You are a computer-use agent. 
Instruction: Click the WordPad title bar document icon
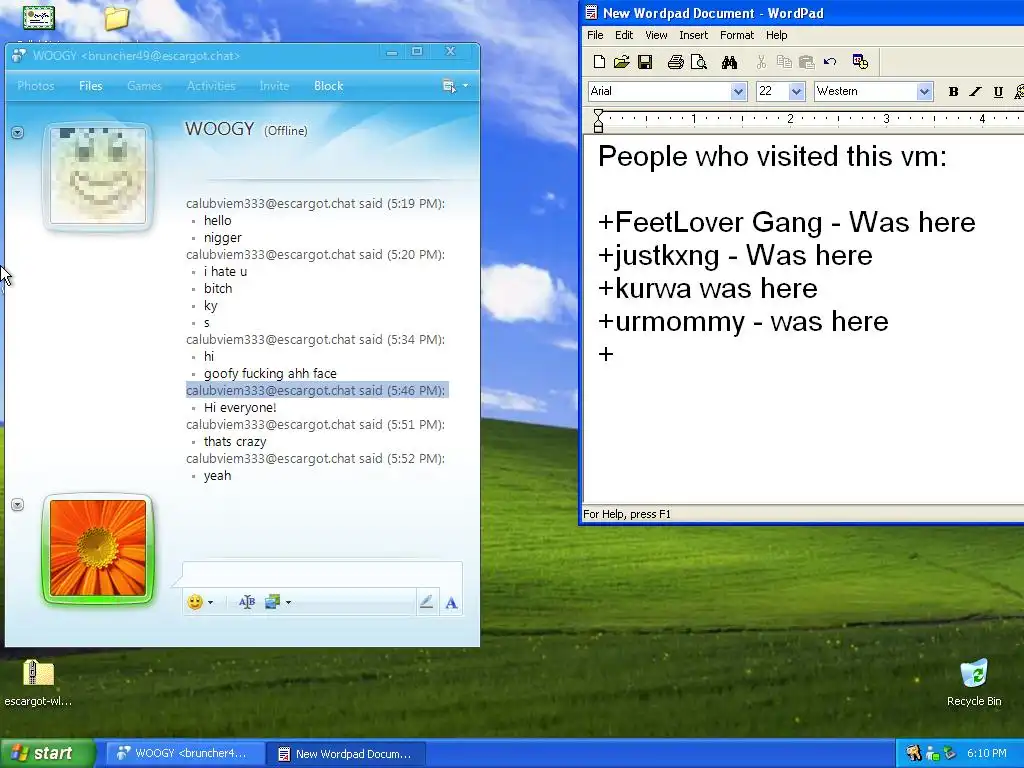591,12
